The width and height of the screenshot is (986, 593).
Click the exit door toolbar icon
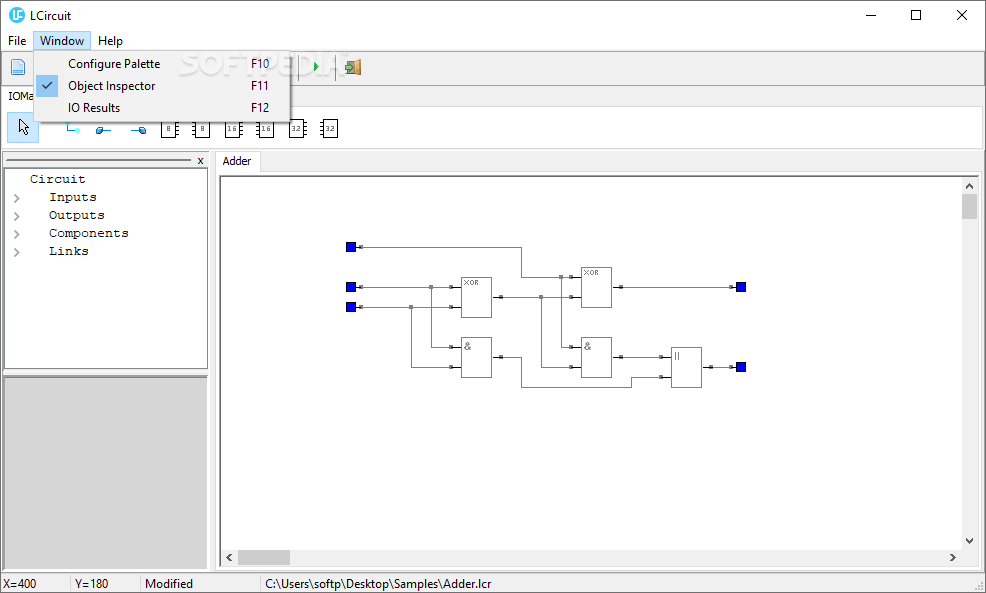click(353, 67)
